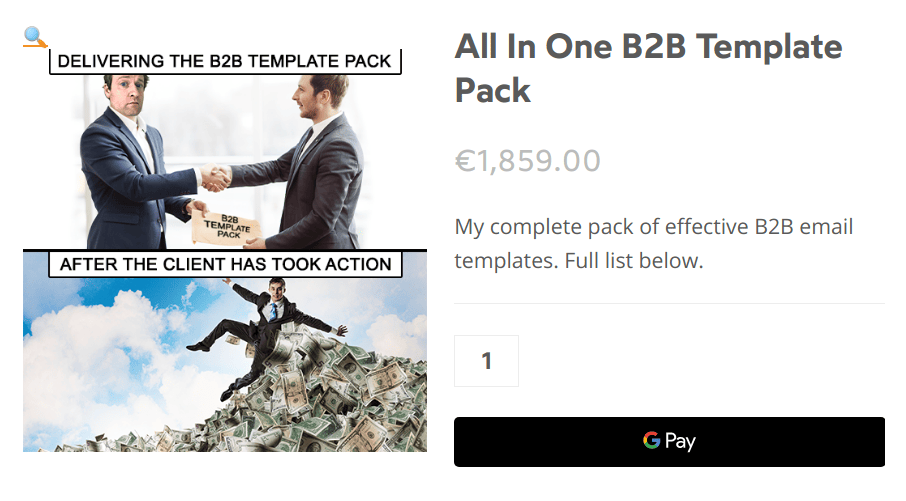This screenshot has width=906, height=501.
Task: Click the magnifier zoom icon on product image
Action: click(x=35, y=37)
